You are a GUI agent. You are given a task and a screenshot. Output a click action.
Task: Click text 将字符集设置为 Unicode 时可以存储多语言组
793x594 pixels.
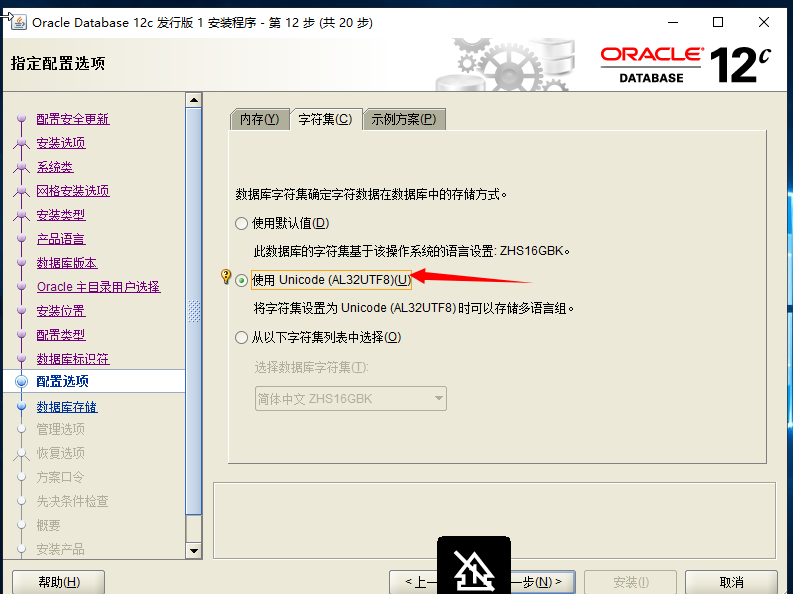[x=414, y=308]
